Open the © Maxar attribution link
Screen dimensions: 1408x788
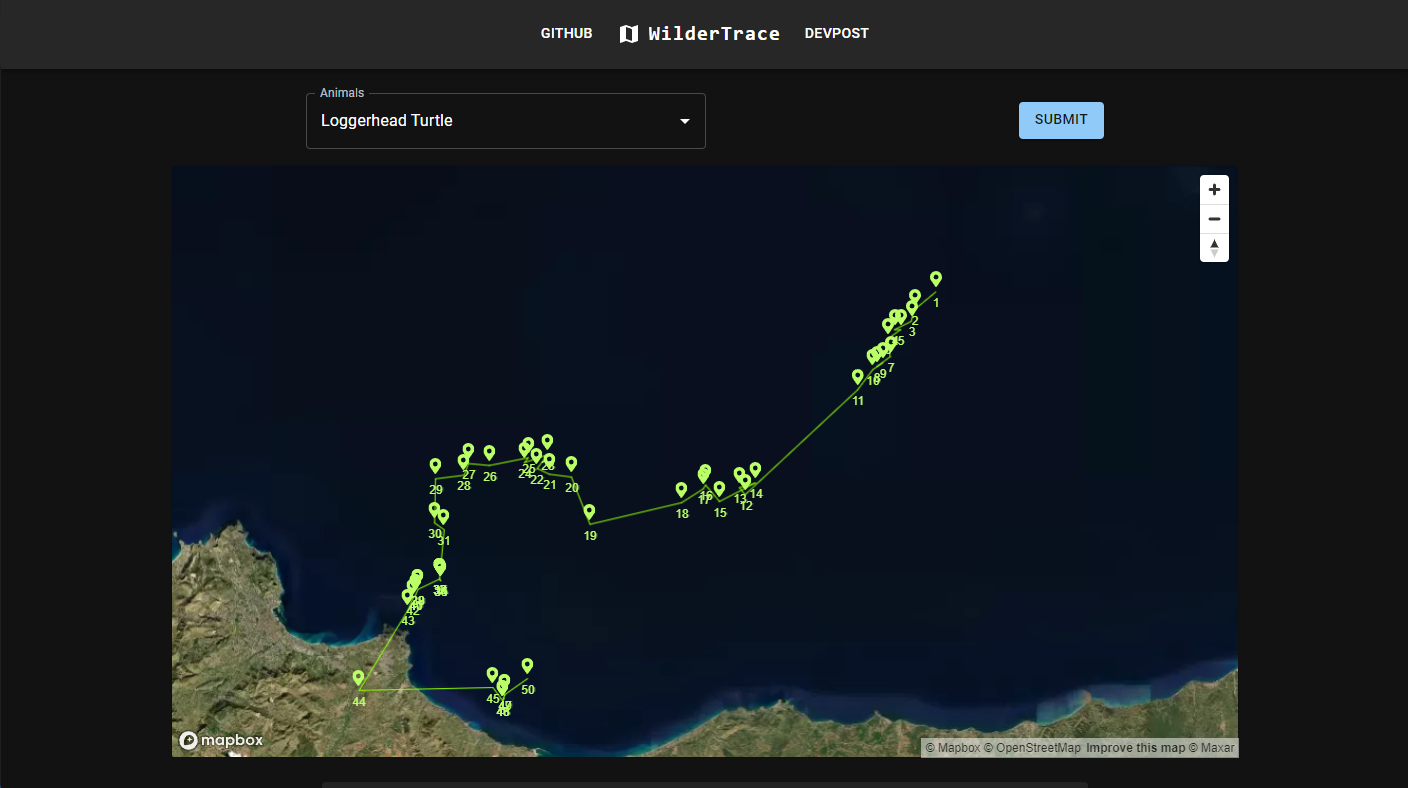(x=1212, y=748)
